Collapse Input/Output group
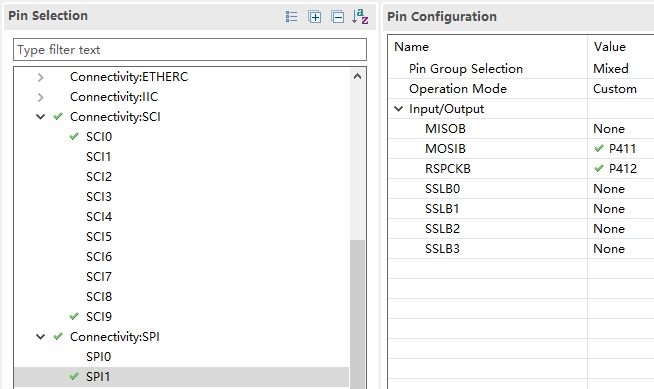This screenshot has height=389, width=654. tap(399, 109)
